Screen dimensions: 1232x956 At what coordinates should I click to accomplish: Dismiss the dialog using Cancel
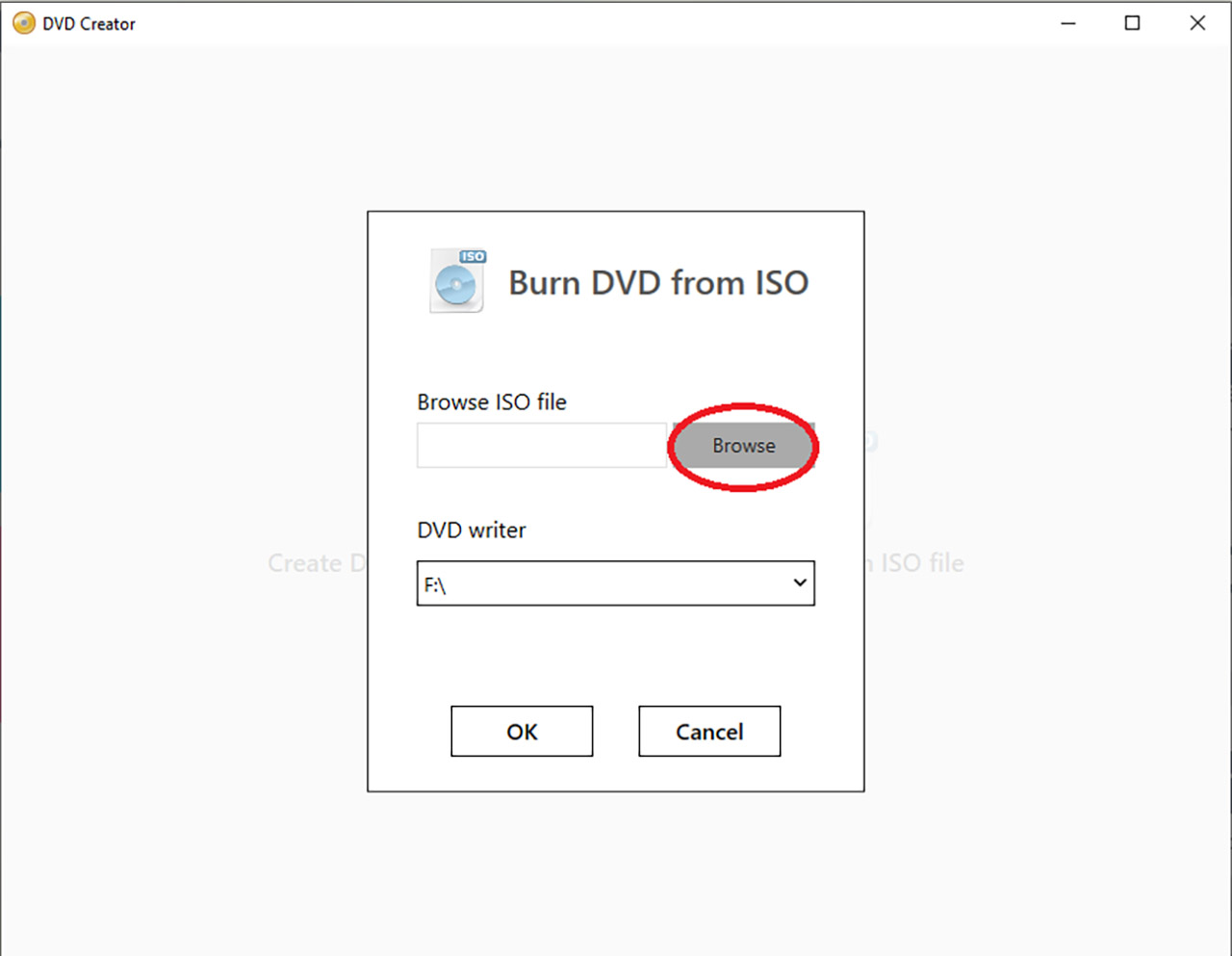click(x=709, y=732)
